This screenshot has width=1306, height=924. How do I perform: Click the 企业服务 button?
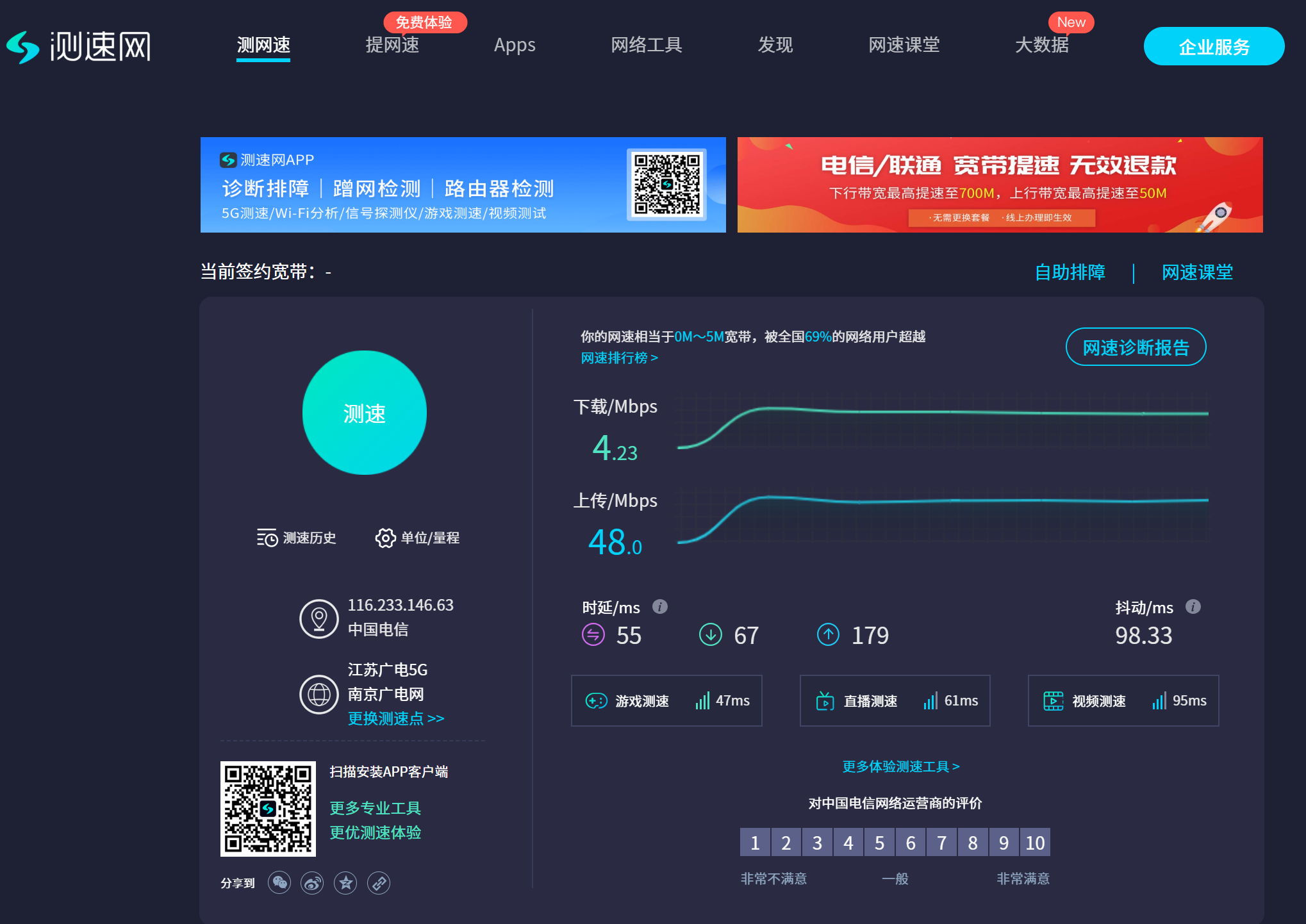point(1214,46)
